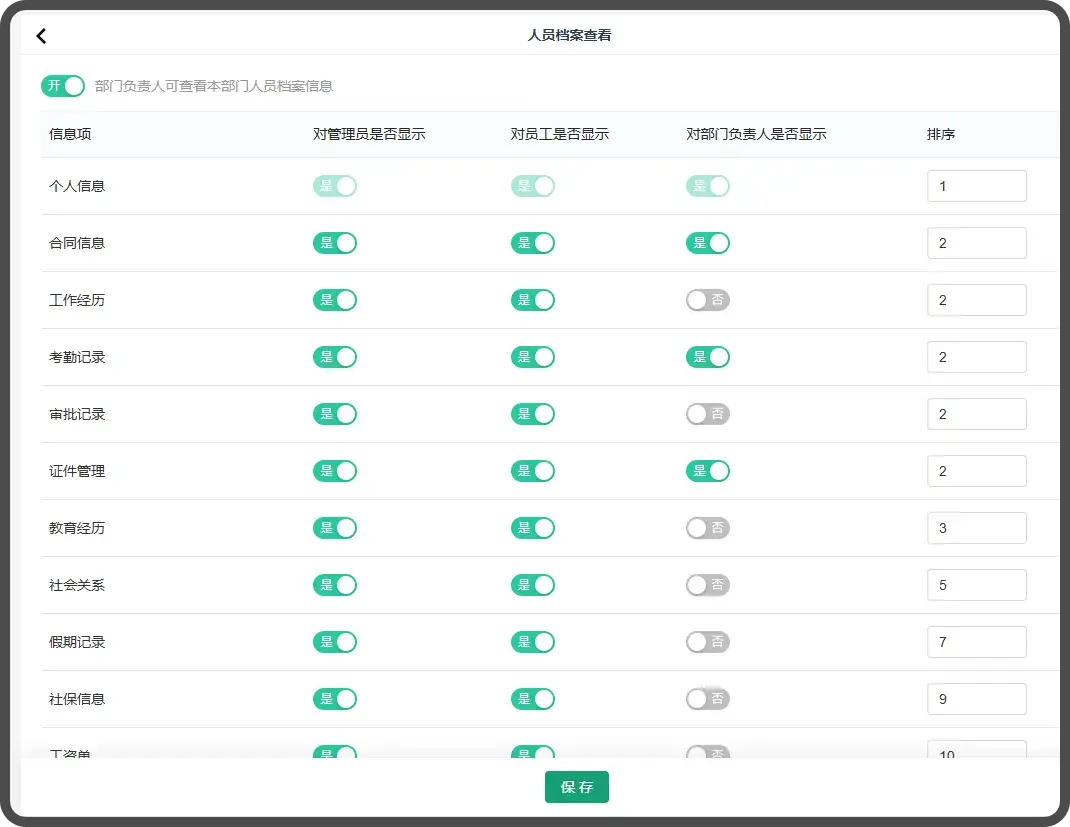The width and height of the screenshot is (1070, 827).
Task: Enable 工作经历 display for 部门负责人
Action: (x=708, y=300)
